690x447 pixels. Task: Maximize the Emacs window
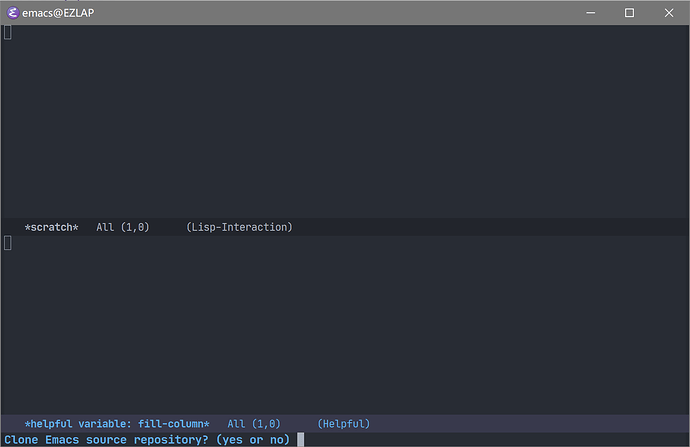[x=629, y=13]
